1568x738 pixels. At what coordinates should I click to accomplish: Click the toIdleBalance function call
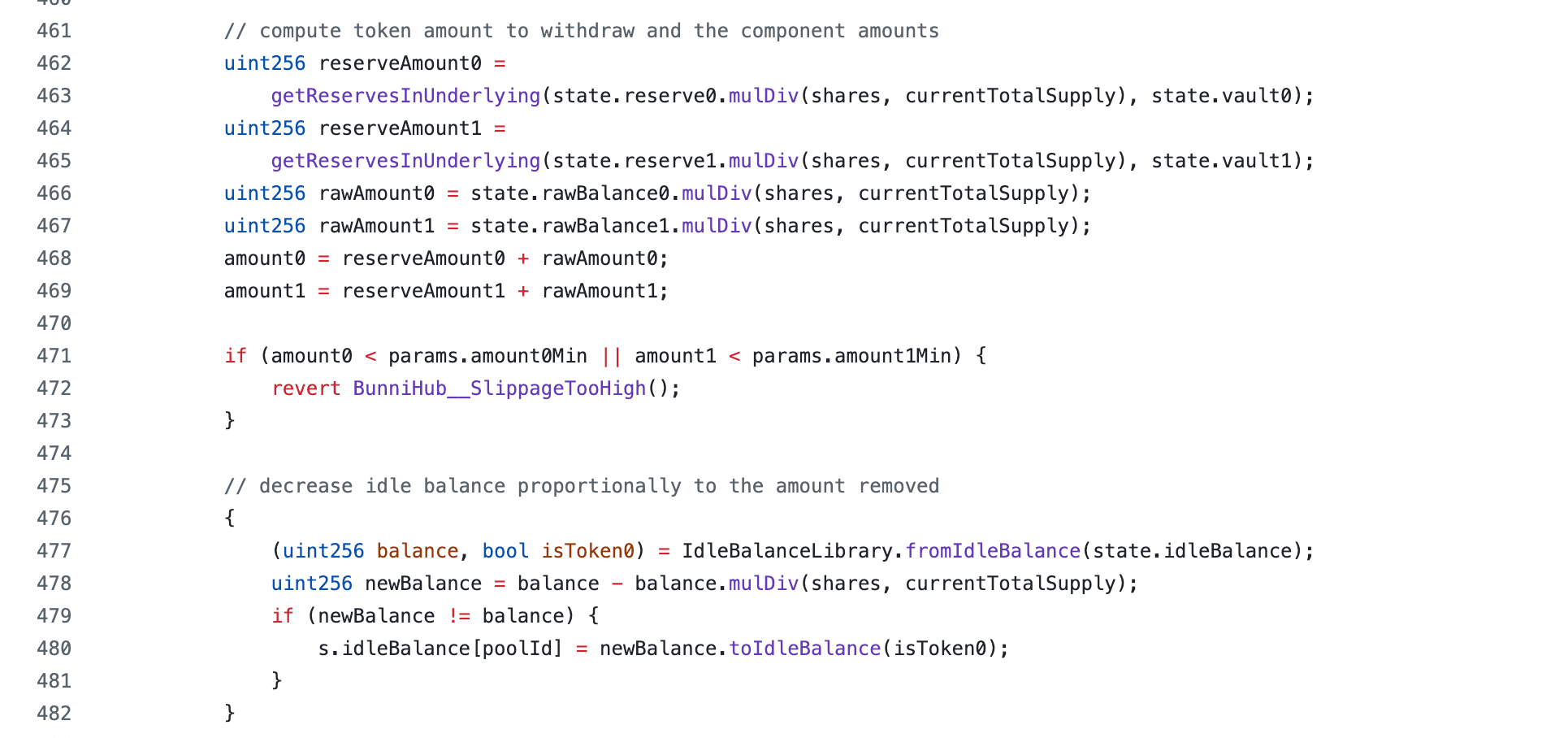pos(804,649)
